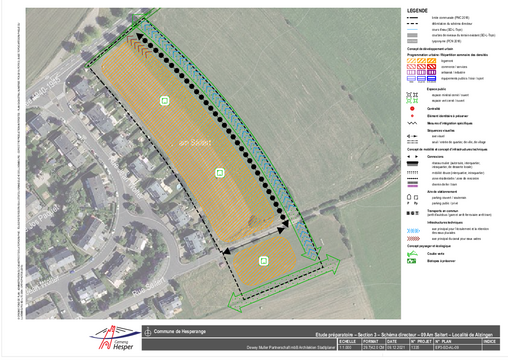Click the 'Rue Seitert' street label
The image size is (508, 360).
pos(149,287)
